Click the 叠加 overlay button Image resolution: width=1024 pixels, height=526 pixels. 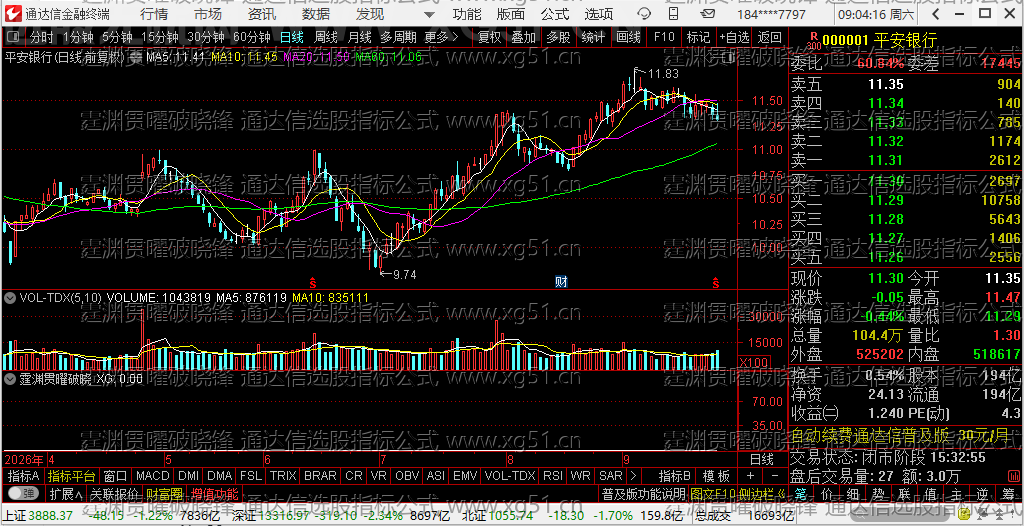[523, 37]
